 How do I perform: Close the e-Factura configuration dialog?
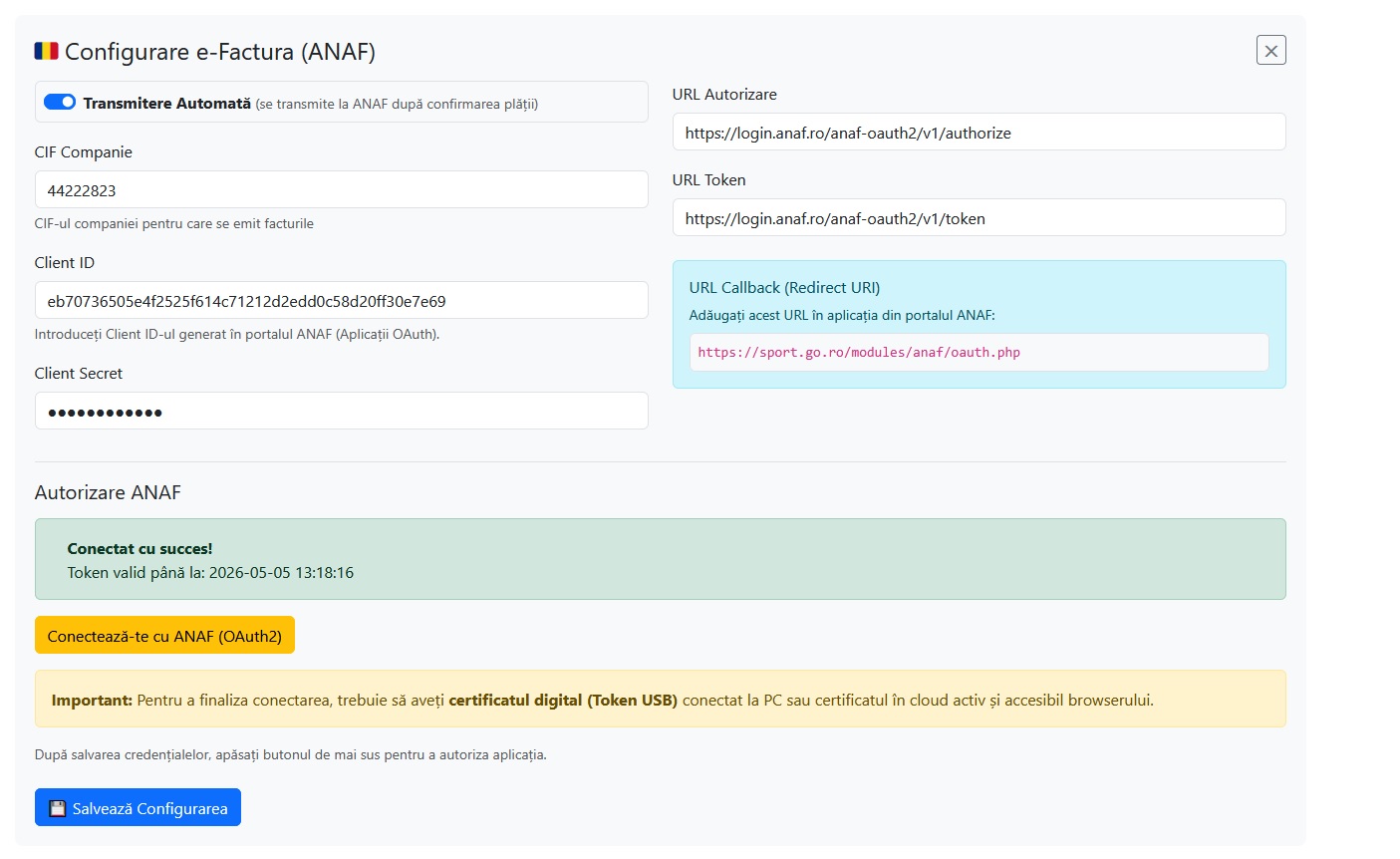1270,49
